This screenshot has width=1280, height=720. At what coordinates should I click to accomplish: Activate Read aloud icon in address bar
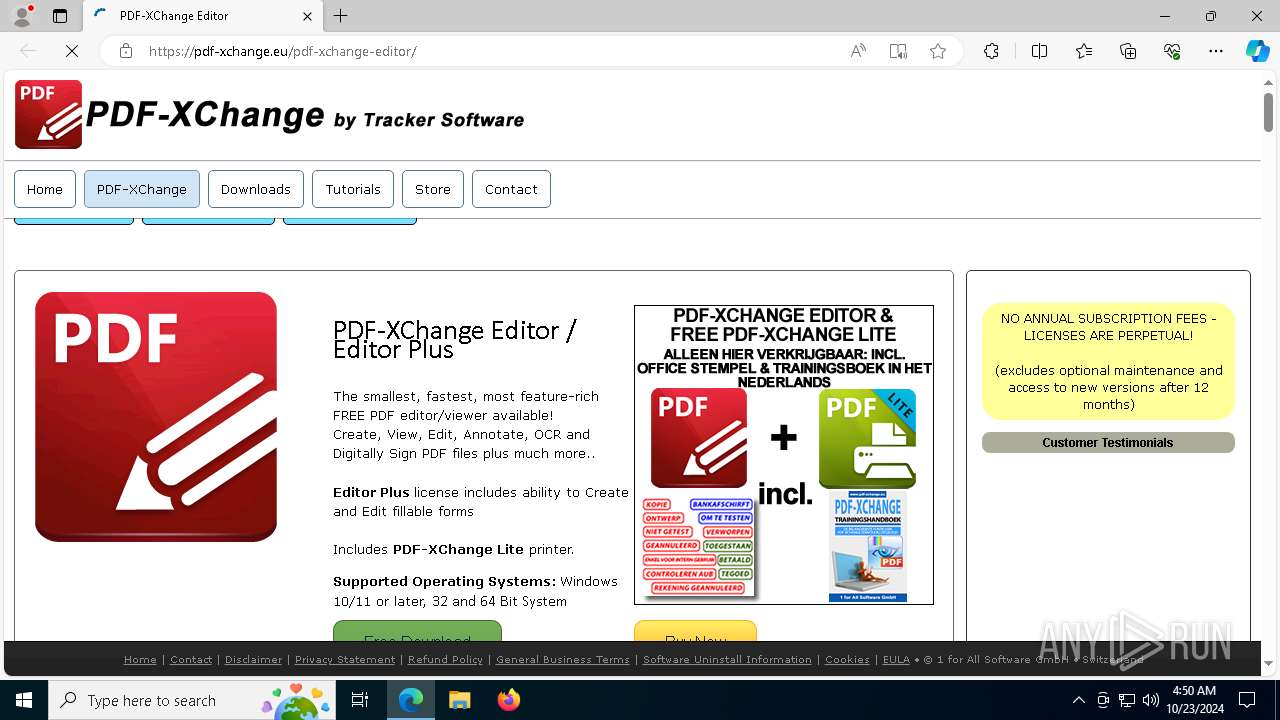[x=858, y=51]
